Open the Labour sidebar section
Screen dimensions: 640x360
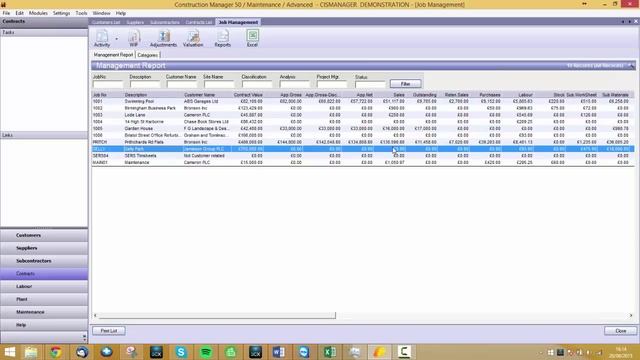(44, 286)
